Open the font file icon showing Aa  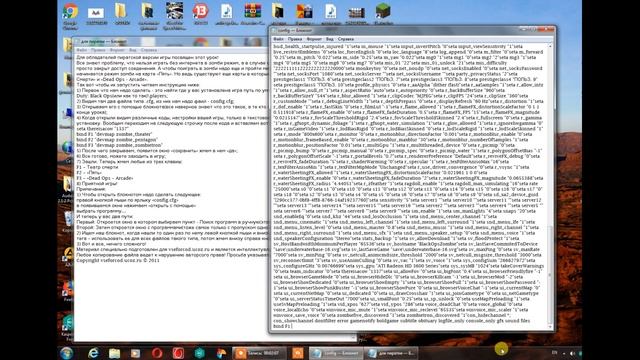tap(96, 13)
